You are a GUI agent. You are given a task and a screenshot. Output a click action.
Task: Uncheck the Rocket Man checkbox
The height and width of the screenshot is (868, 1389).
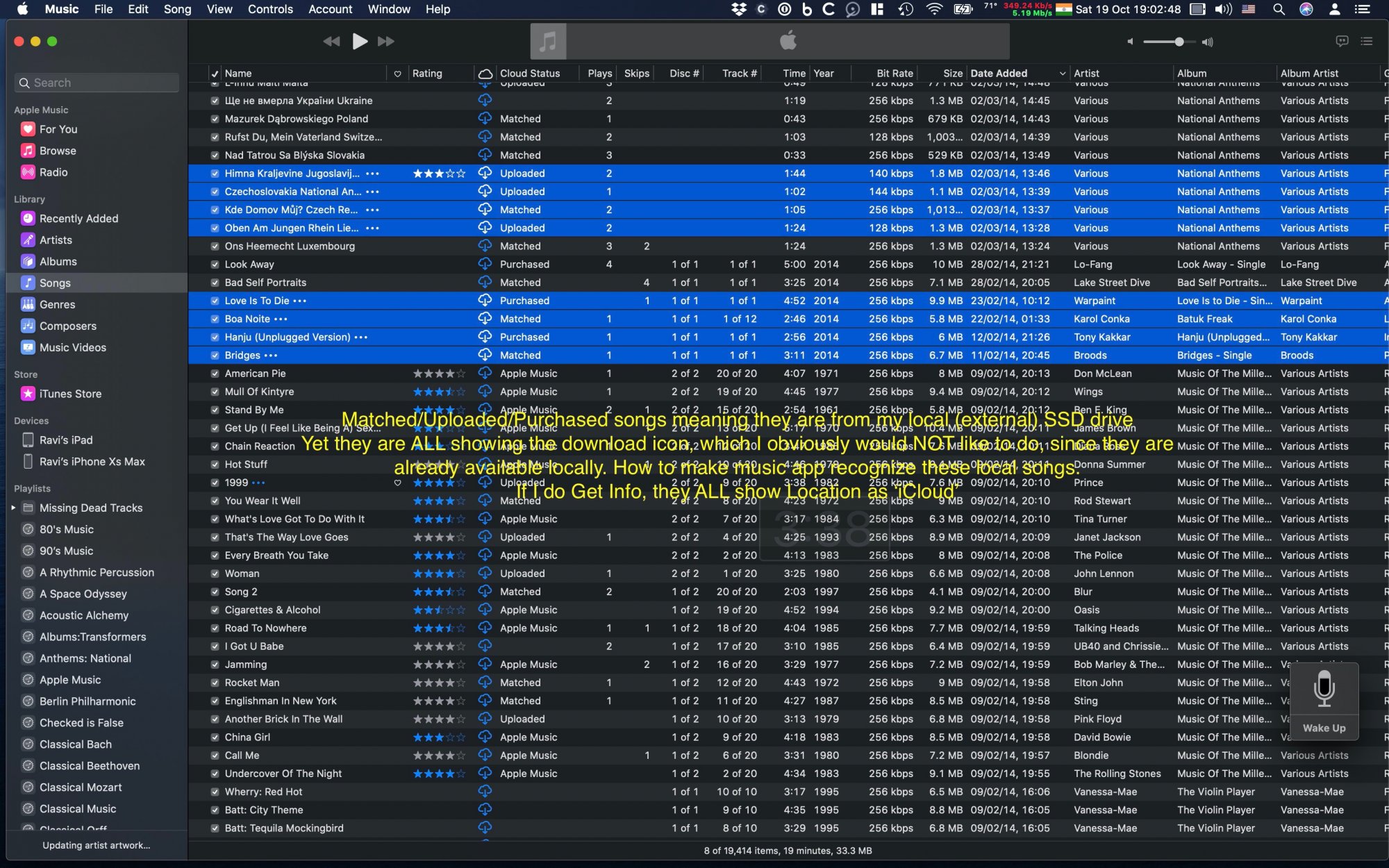tap(215, 683)
